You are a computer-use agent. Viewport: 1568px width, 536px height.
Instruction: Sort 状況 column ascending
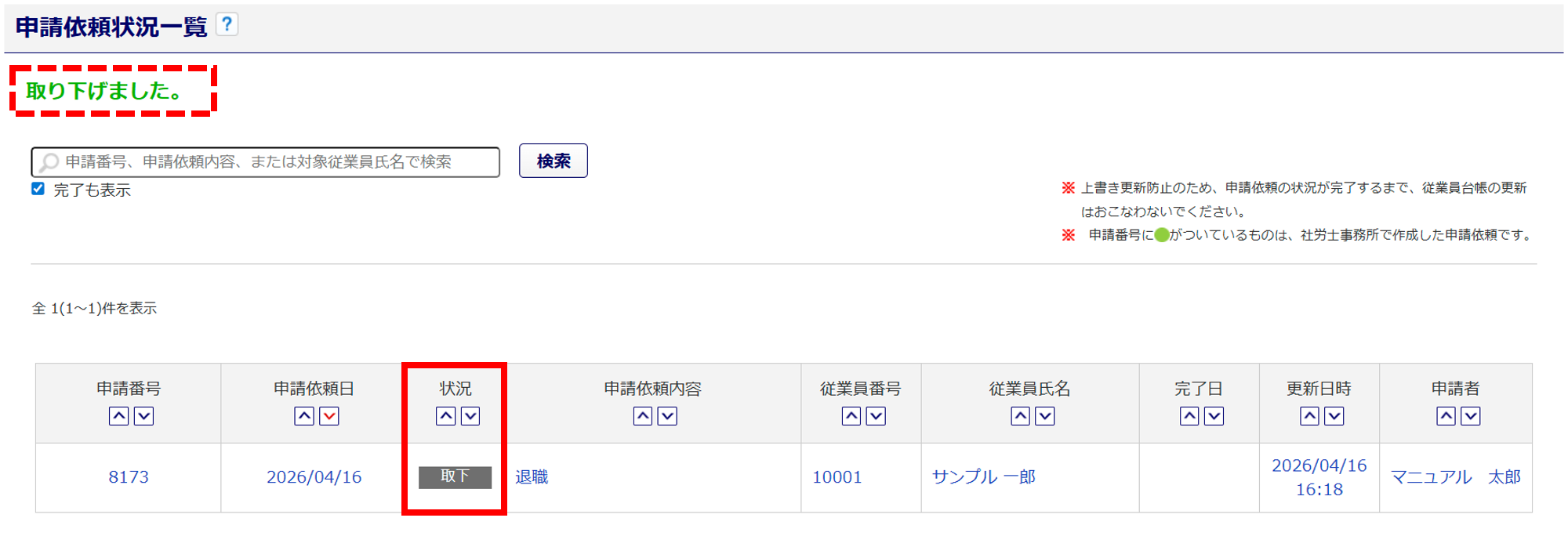(445, 416)
